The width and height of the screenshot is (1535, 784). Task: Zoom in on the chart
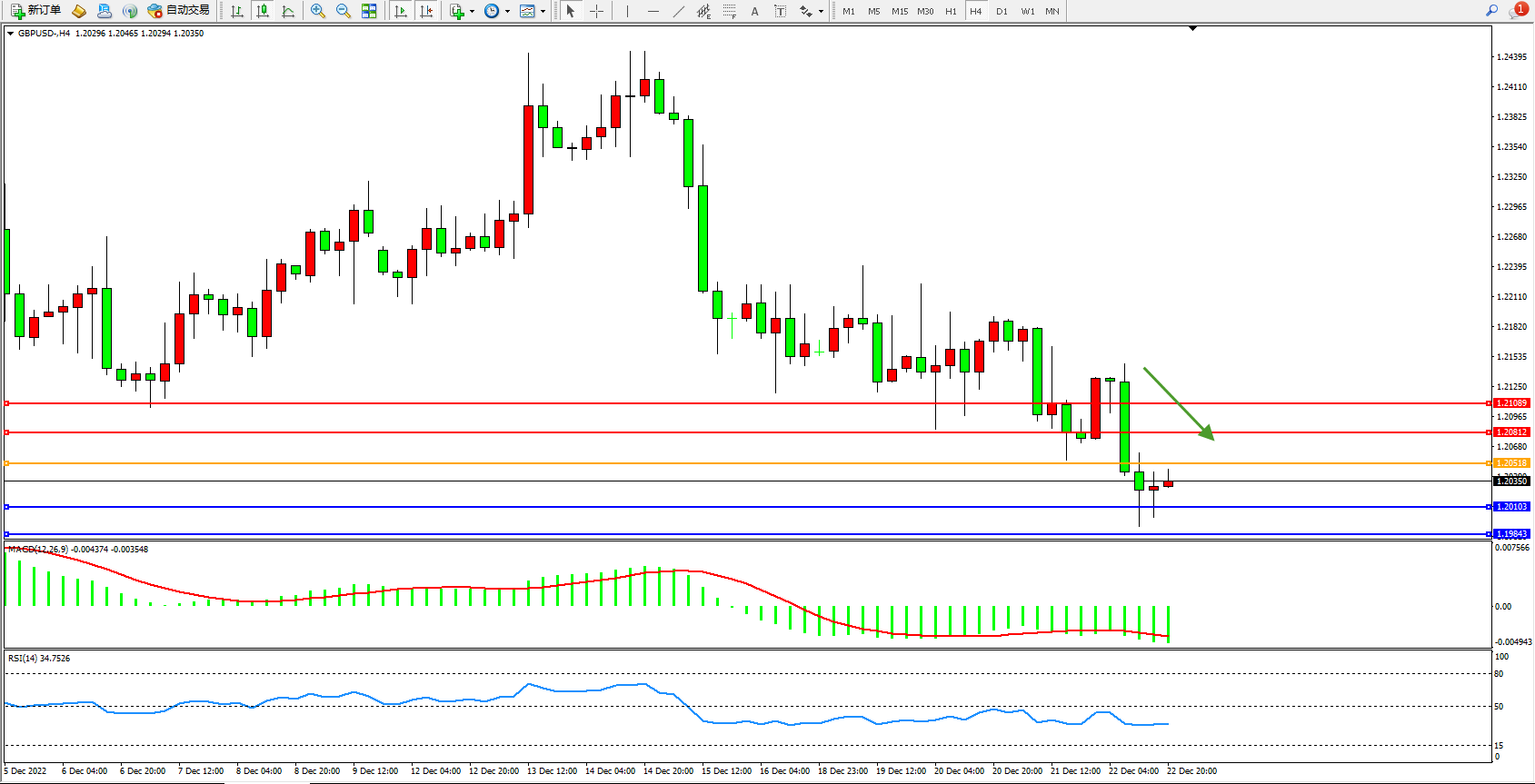pyautogui.click(x=318, y=11)
